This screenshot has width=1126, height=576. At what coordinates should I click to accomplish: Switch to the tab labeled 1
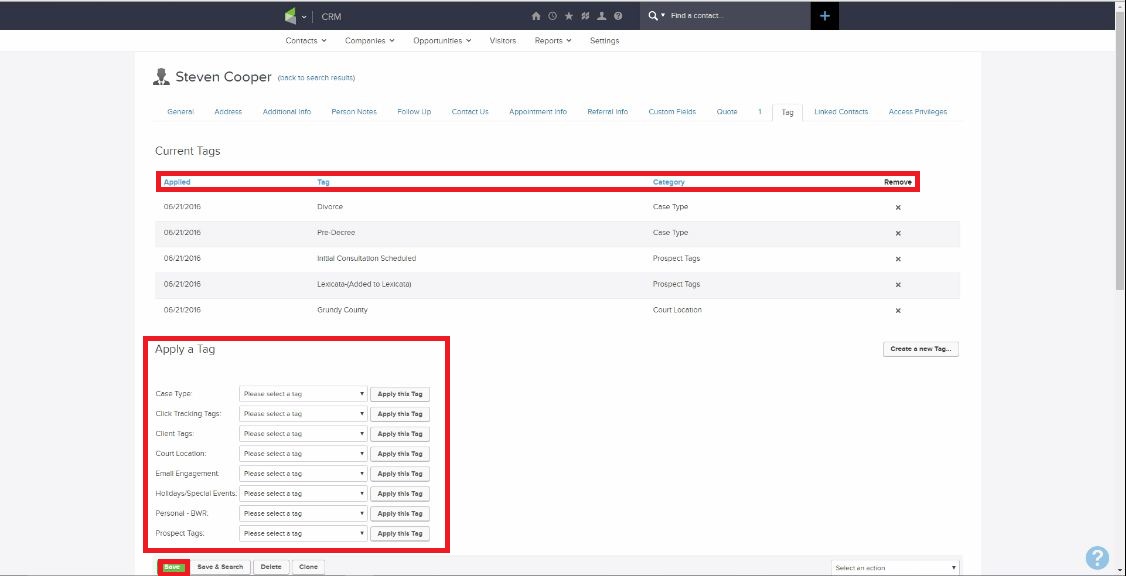point(759,112)
